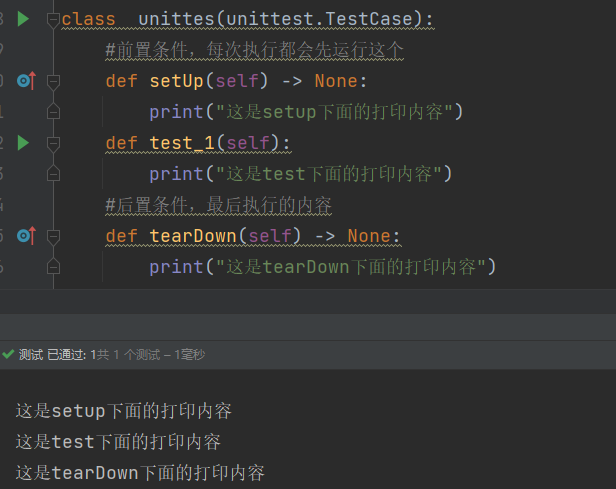This screenshot has width=616, height=489.
Task: Collapse the class unittes fold marker
Action: tap(53, 20)
